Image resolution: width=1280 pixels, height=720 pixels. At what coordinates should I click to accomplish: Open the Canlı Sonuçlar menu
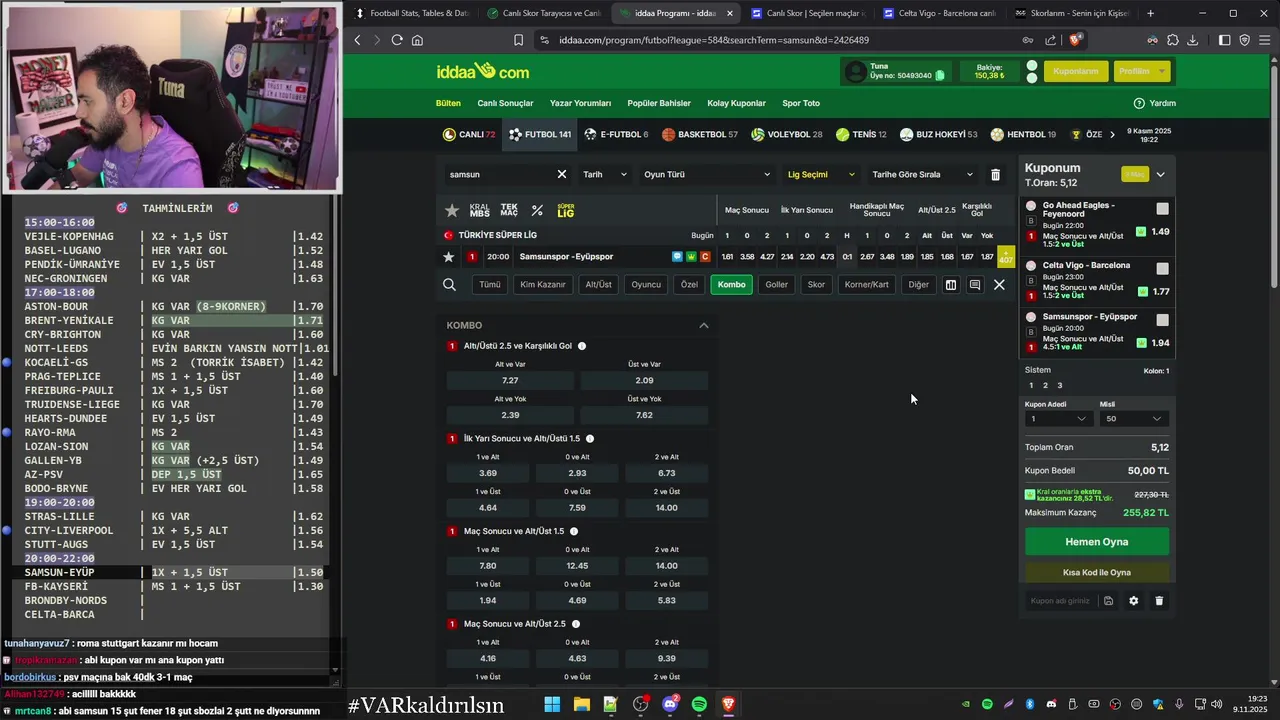click(x=505, y=103)
